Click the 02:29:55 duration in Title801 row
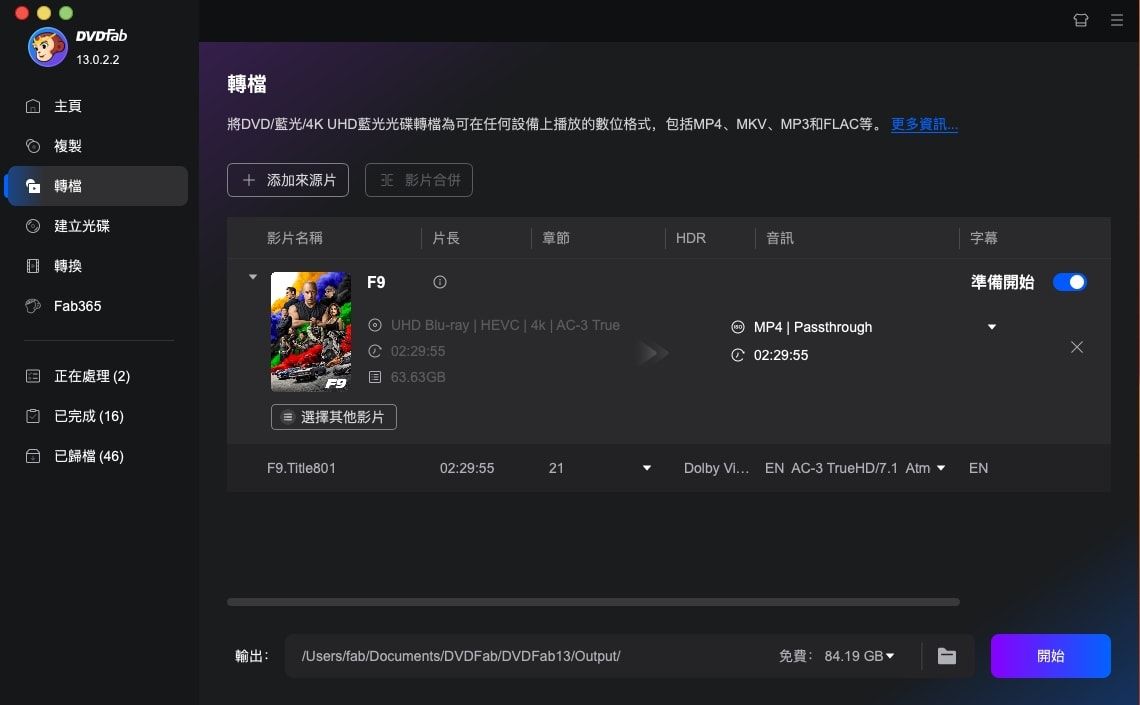Viewport: 1140px width, 705px height. 467,468
